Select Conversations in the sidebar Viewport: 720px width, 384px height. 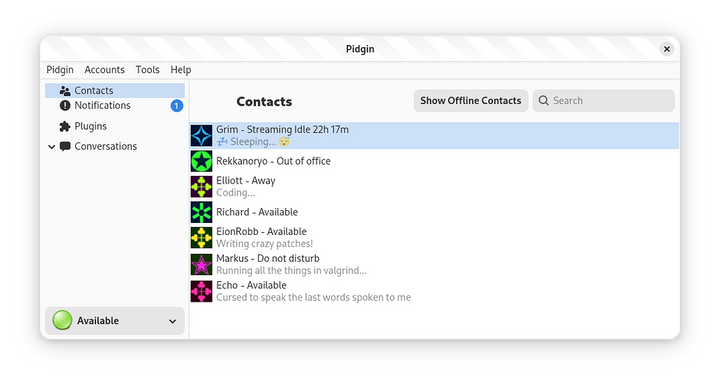[x=115, y=147]
